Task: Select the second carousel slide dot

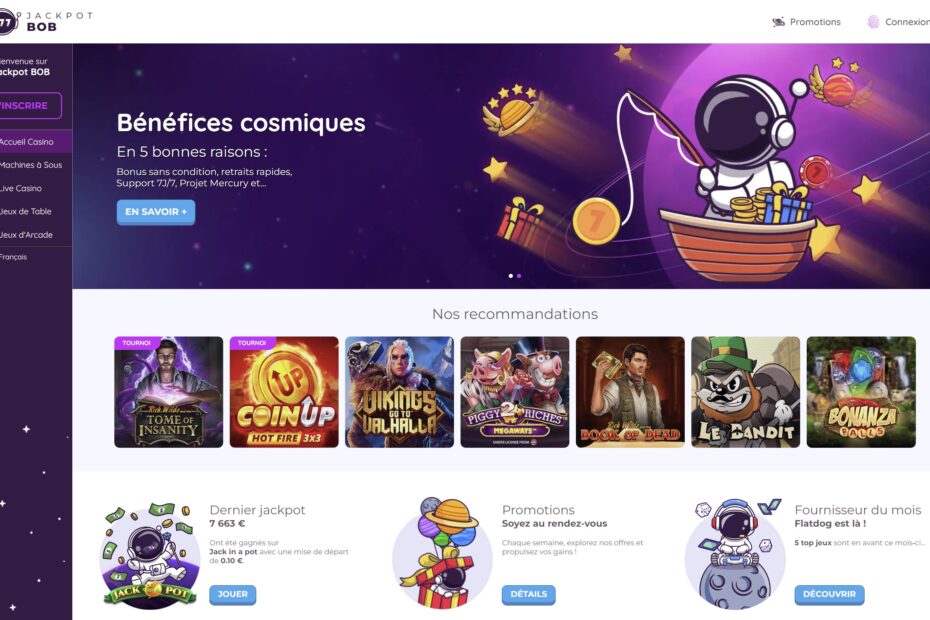Action: click(x=519, y=276)
